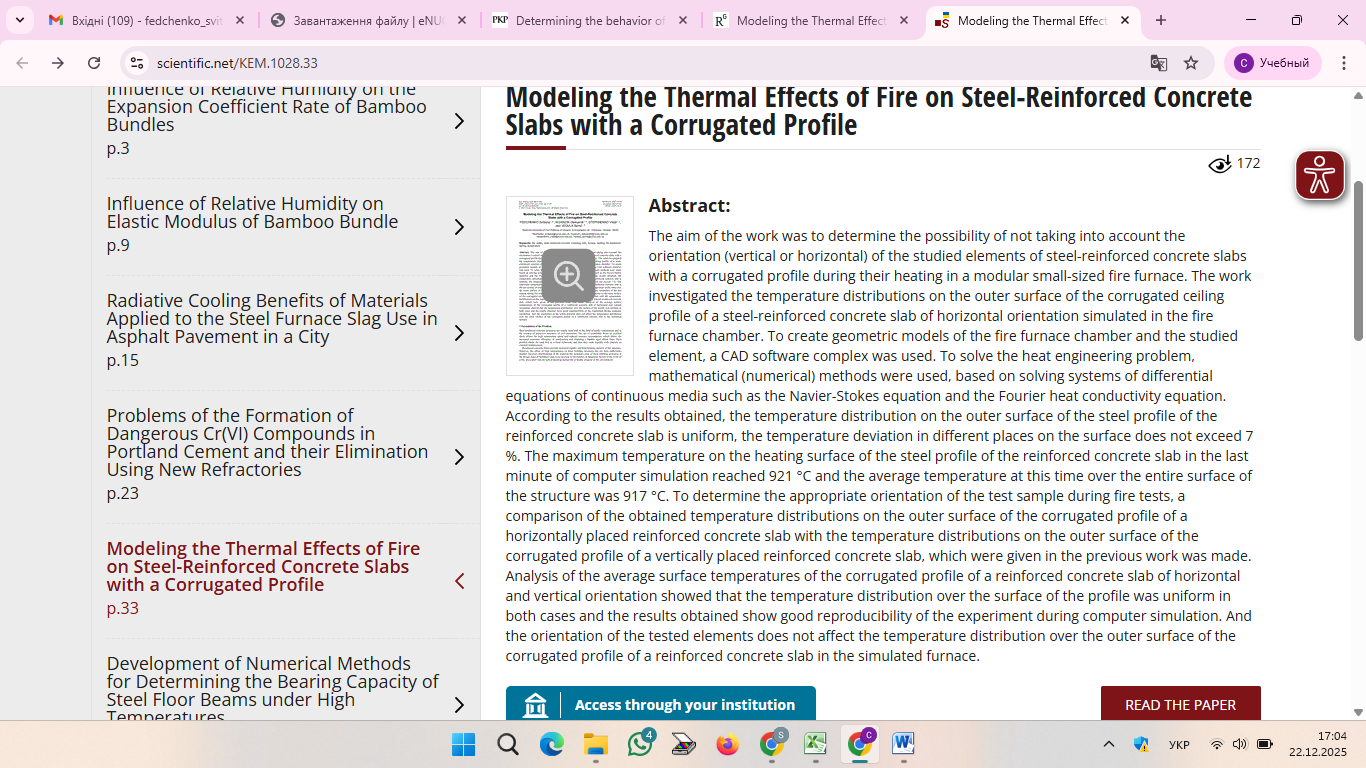Image resolution: width=1366 pixels, height=768 pixels.
Task: Collapse the current Modeling Thermal Effects entry
Action: (459, 581)
